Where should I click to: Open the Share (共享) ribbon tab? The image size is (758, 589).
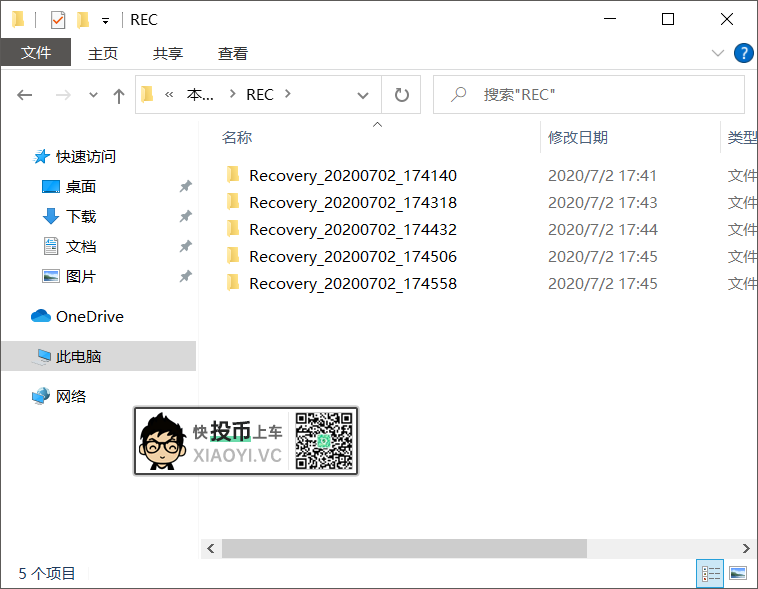click(168, 53)
